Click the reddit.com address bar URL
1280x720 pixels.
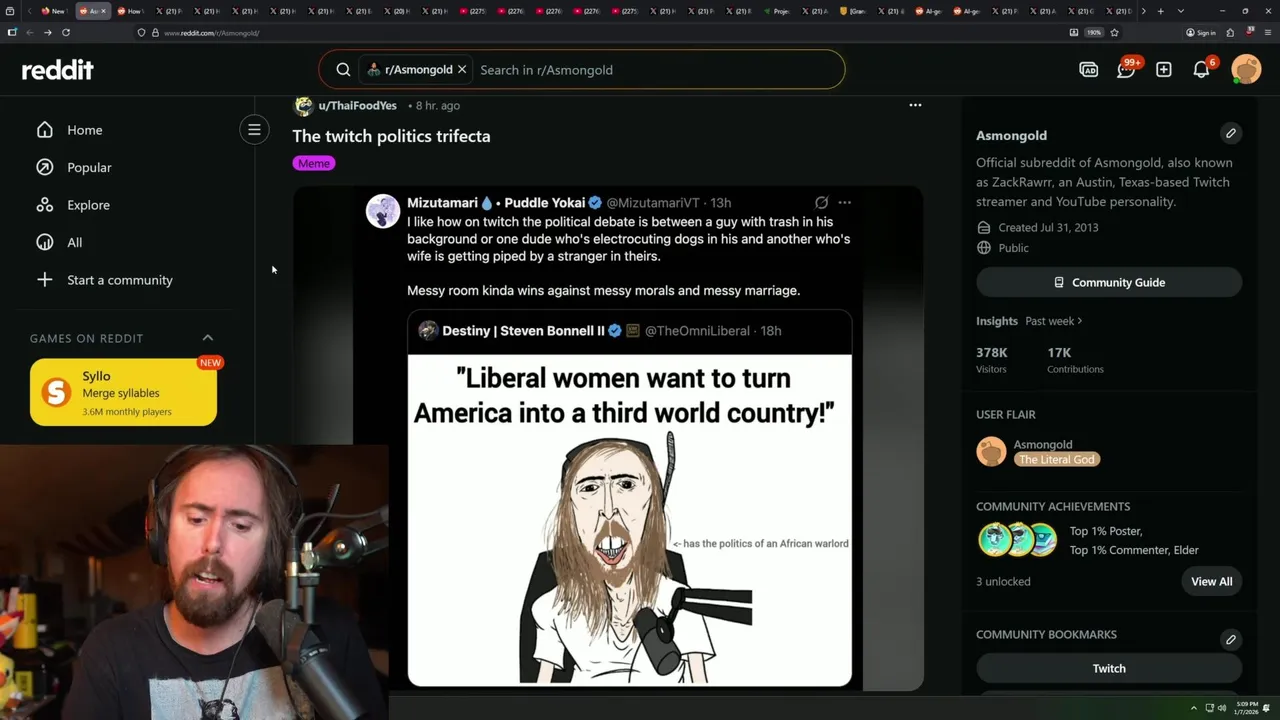point(211,33)
